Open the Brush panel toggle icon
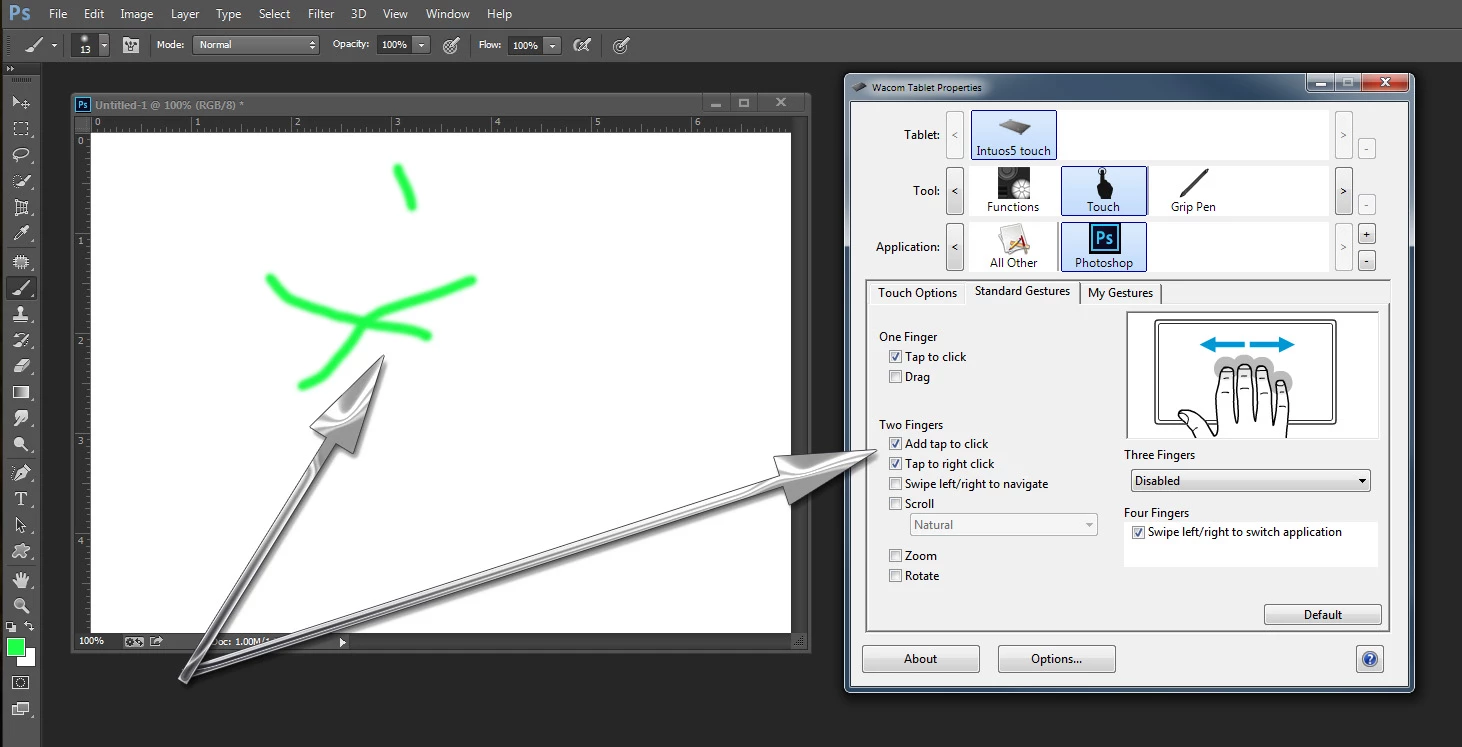 [130, 45]
